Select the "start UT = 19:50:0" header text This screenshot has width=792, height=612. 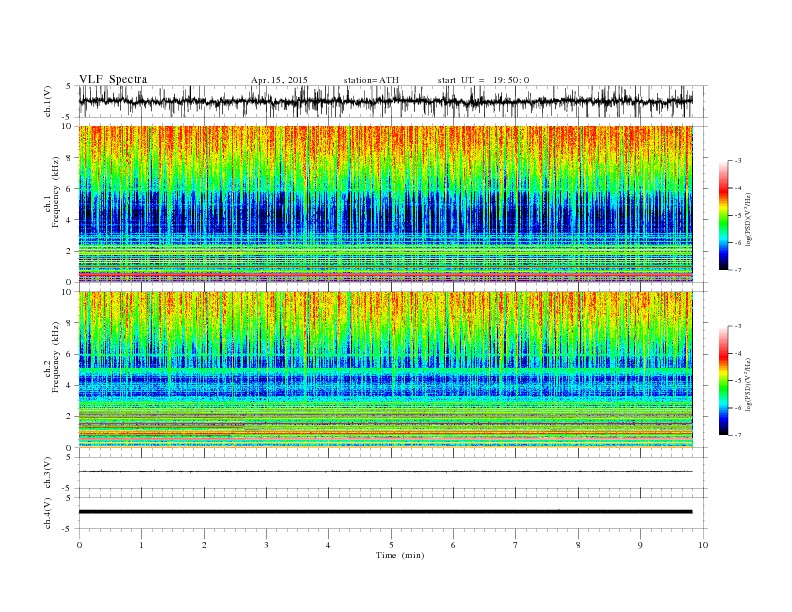(x=483, y=80)
